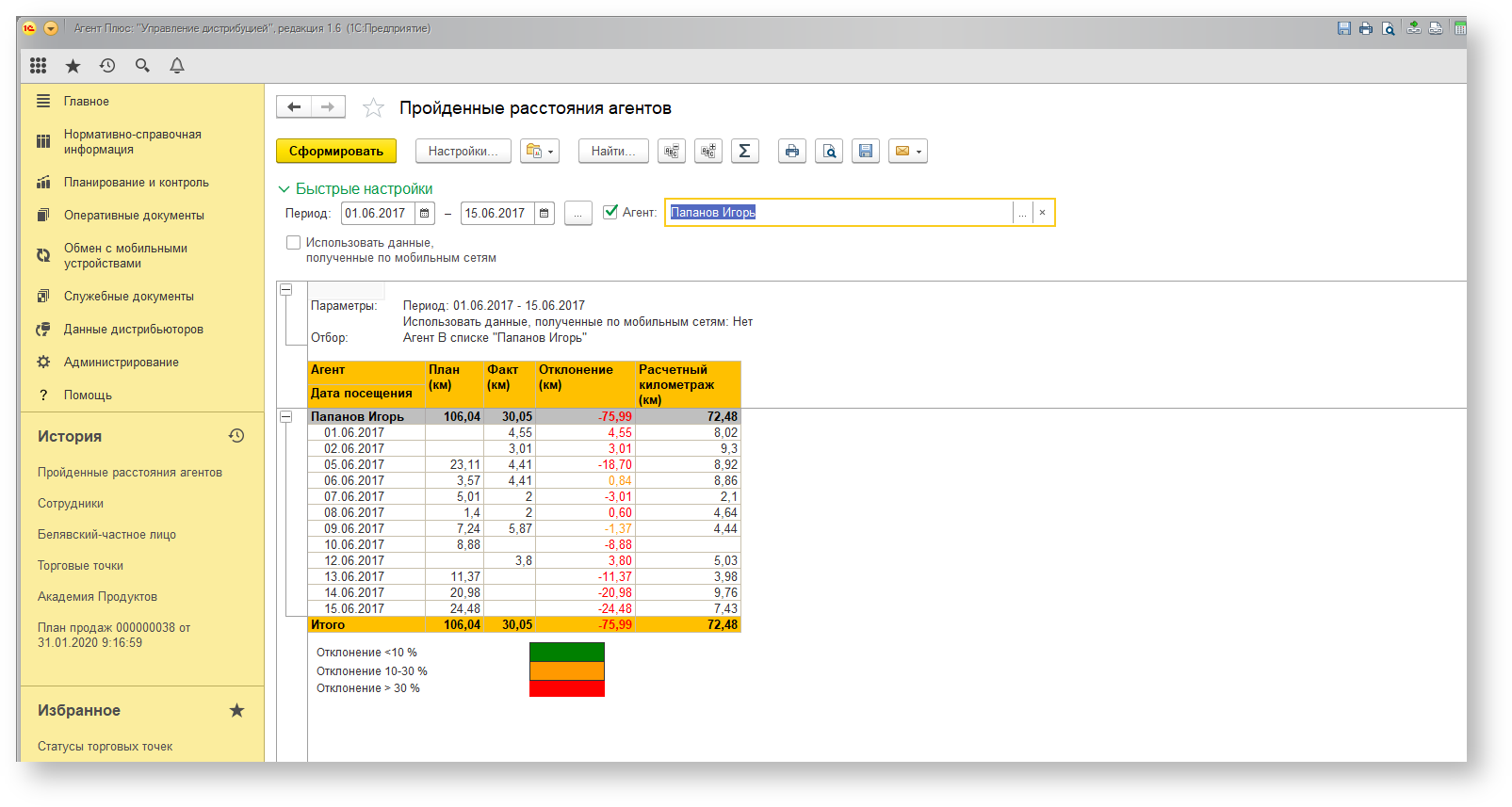Open 1C main menu dropdown arrow
The width and height of the screenshot is (1512, 807).
tap(51, 28)
